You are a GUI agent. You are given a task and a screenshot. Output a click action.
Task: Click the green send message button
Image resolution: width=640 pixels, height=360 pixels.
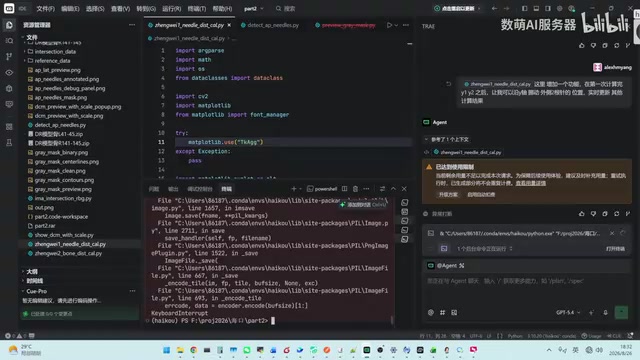(x=621, y=312)
